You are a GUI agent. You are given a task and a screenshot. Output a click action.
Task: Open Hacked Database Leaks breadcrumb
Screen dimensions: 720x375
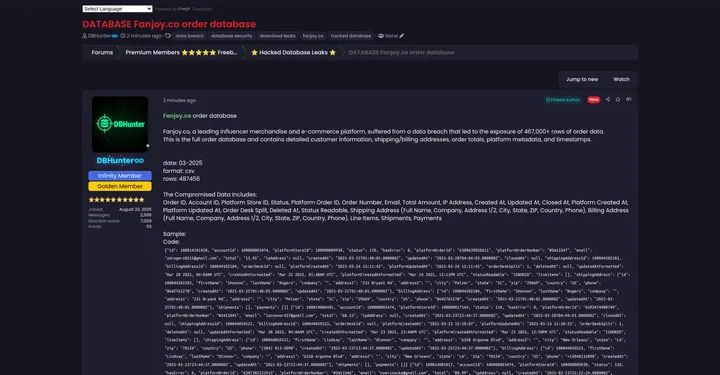click(293, 52)
